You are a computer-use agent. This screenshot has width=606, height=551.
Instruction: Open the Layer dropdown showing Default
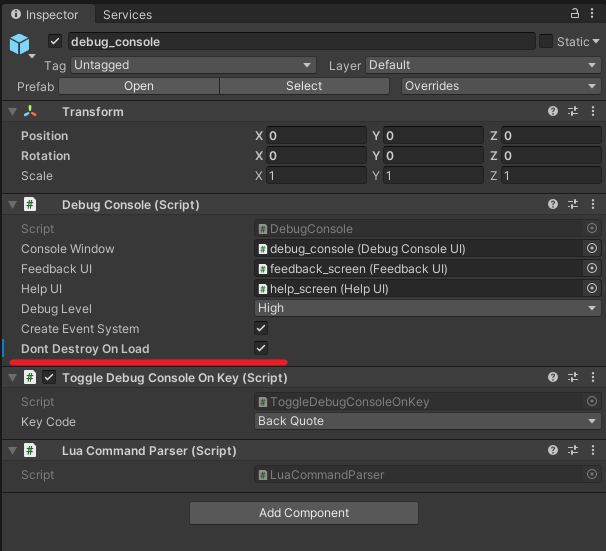click(x=483, y=65)
